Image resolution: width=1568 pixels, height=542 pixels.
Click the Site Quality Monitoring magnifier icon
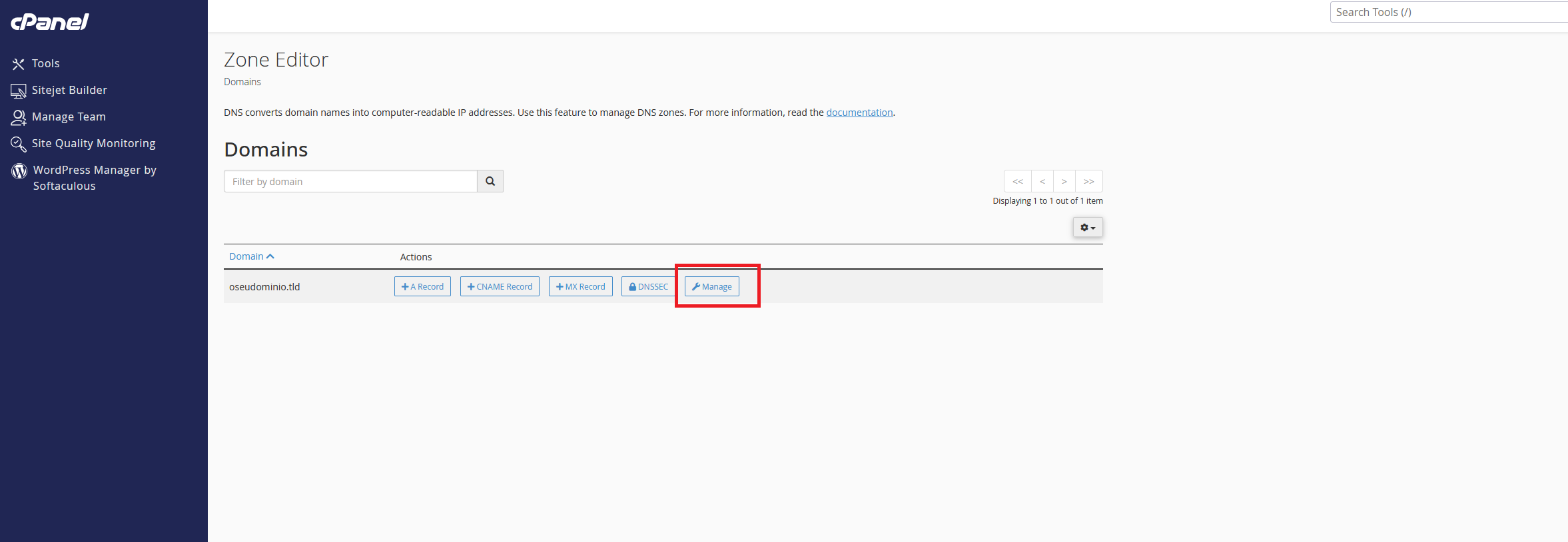tap(18, 144)
